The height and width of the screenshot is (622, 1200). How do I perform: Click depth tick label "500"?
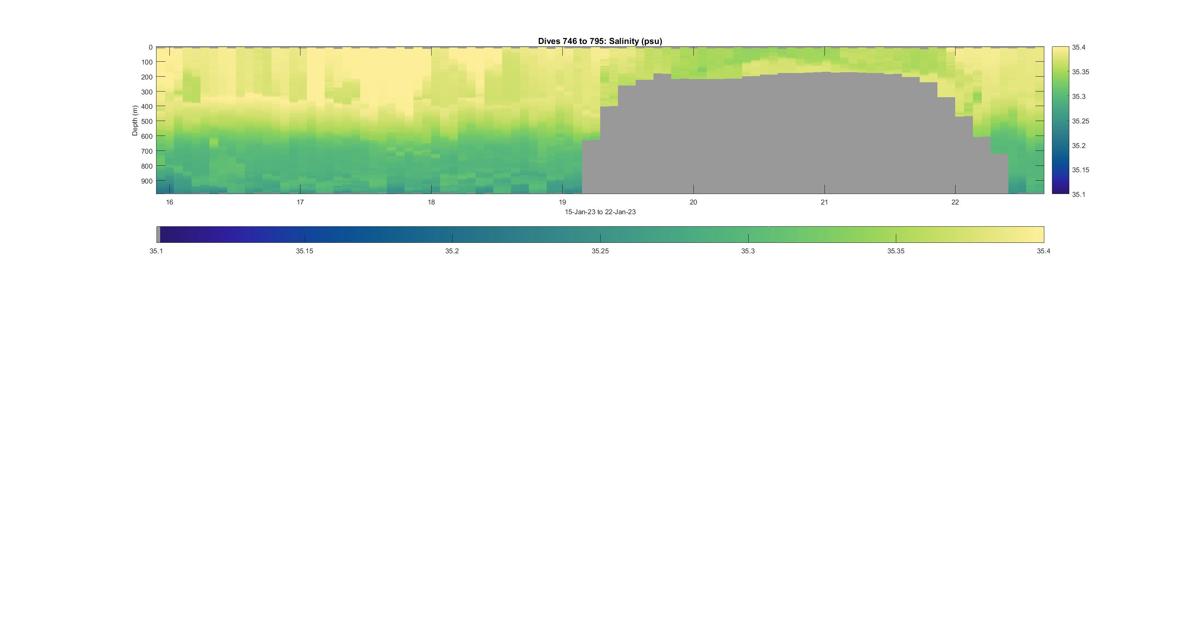(146, 122)
